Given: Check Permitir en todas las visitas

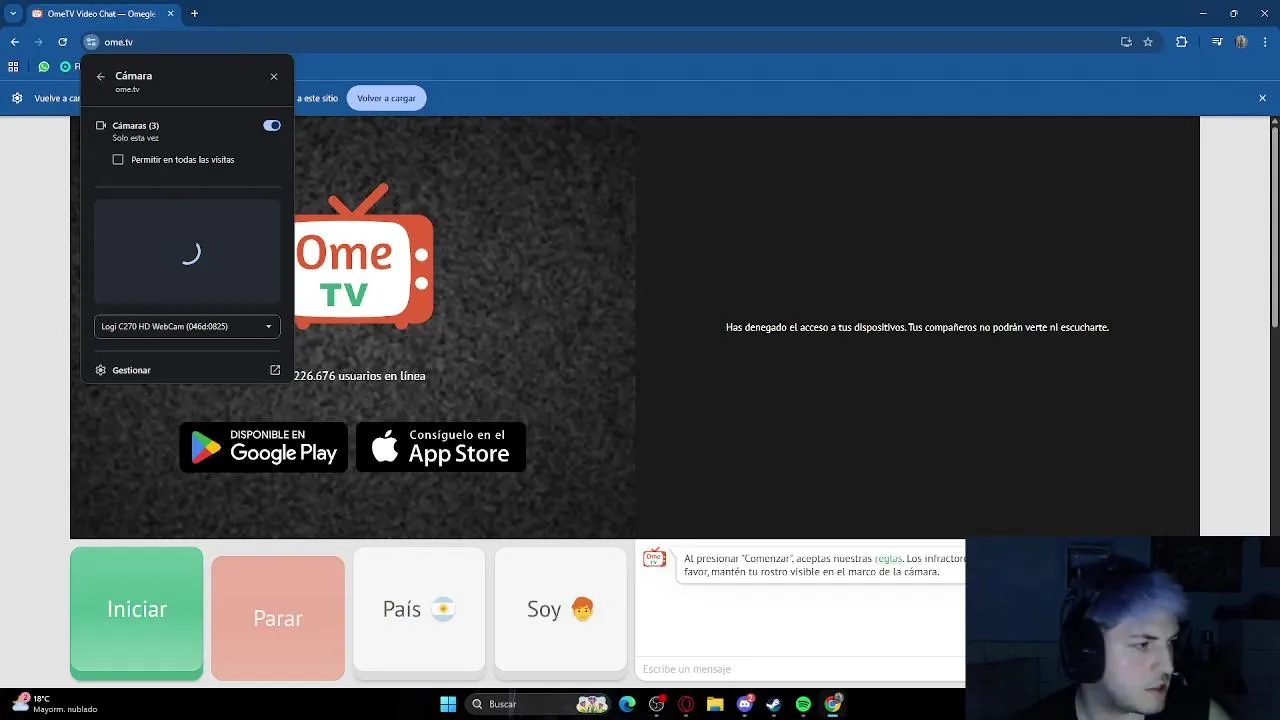Looking at the screenshot, I should pos(118,159).
